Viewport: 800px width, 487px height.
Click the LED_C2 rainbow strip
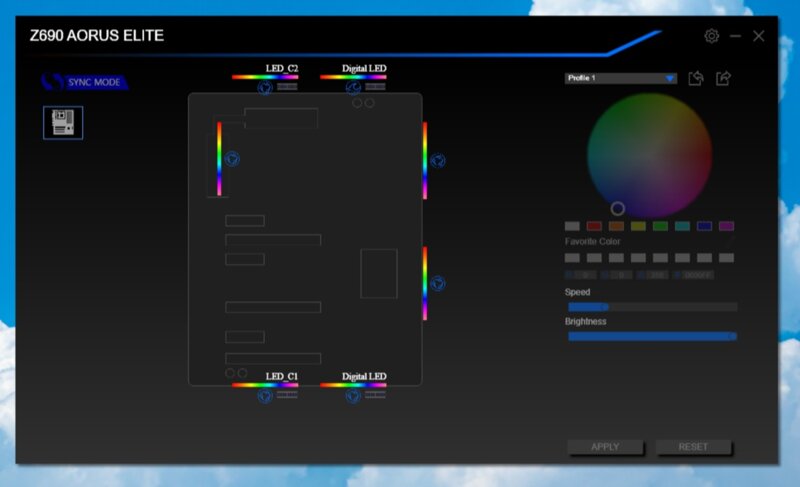265,77
